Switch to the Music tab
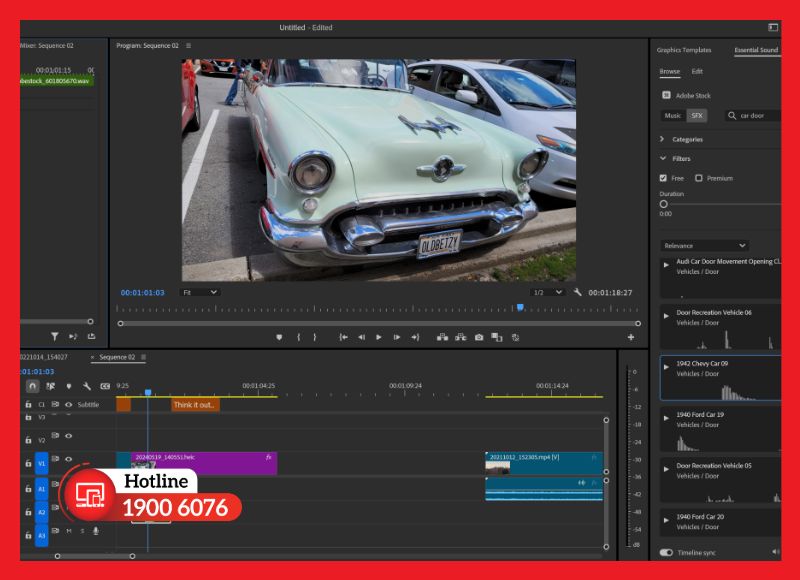The width and height of the screenshot is (800, 580). coord(672,116)
